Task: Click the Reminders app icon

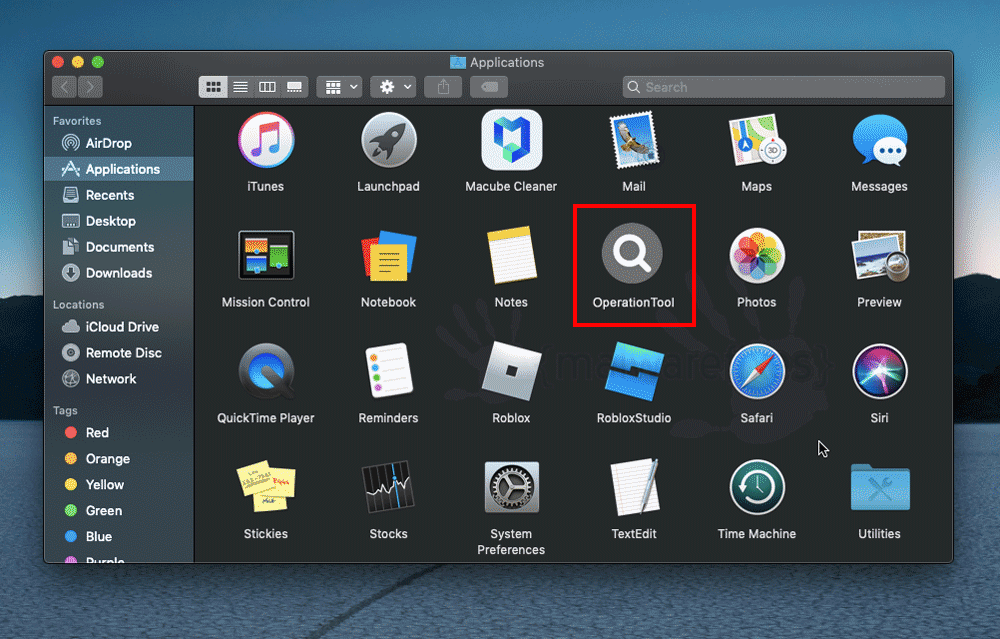Action: click(x=388, y=371)
